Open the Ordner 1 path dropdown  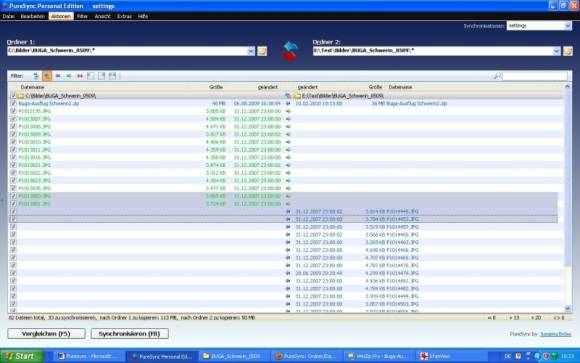[250, 51]
